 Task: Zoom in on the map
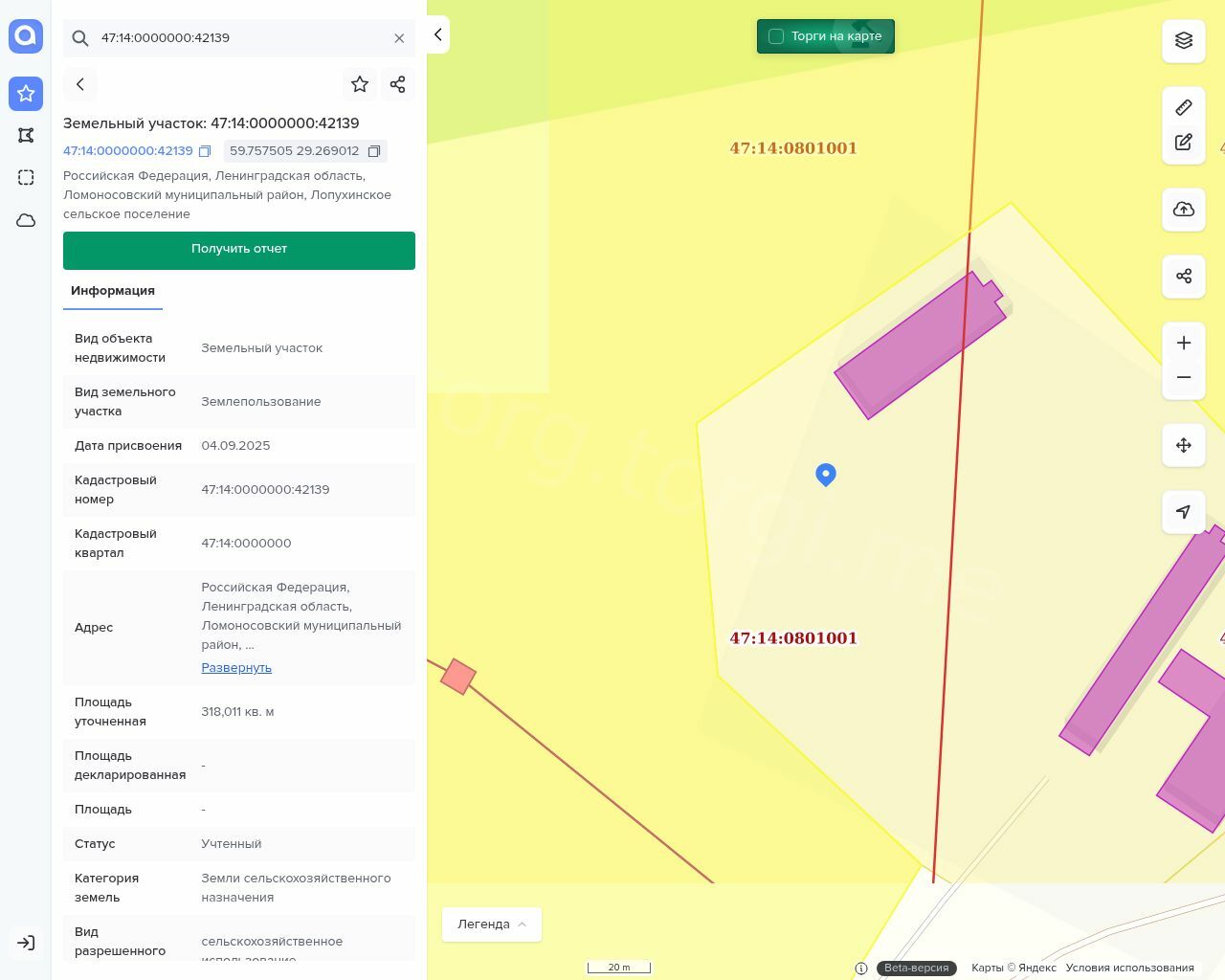(1183, 343)
